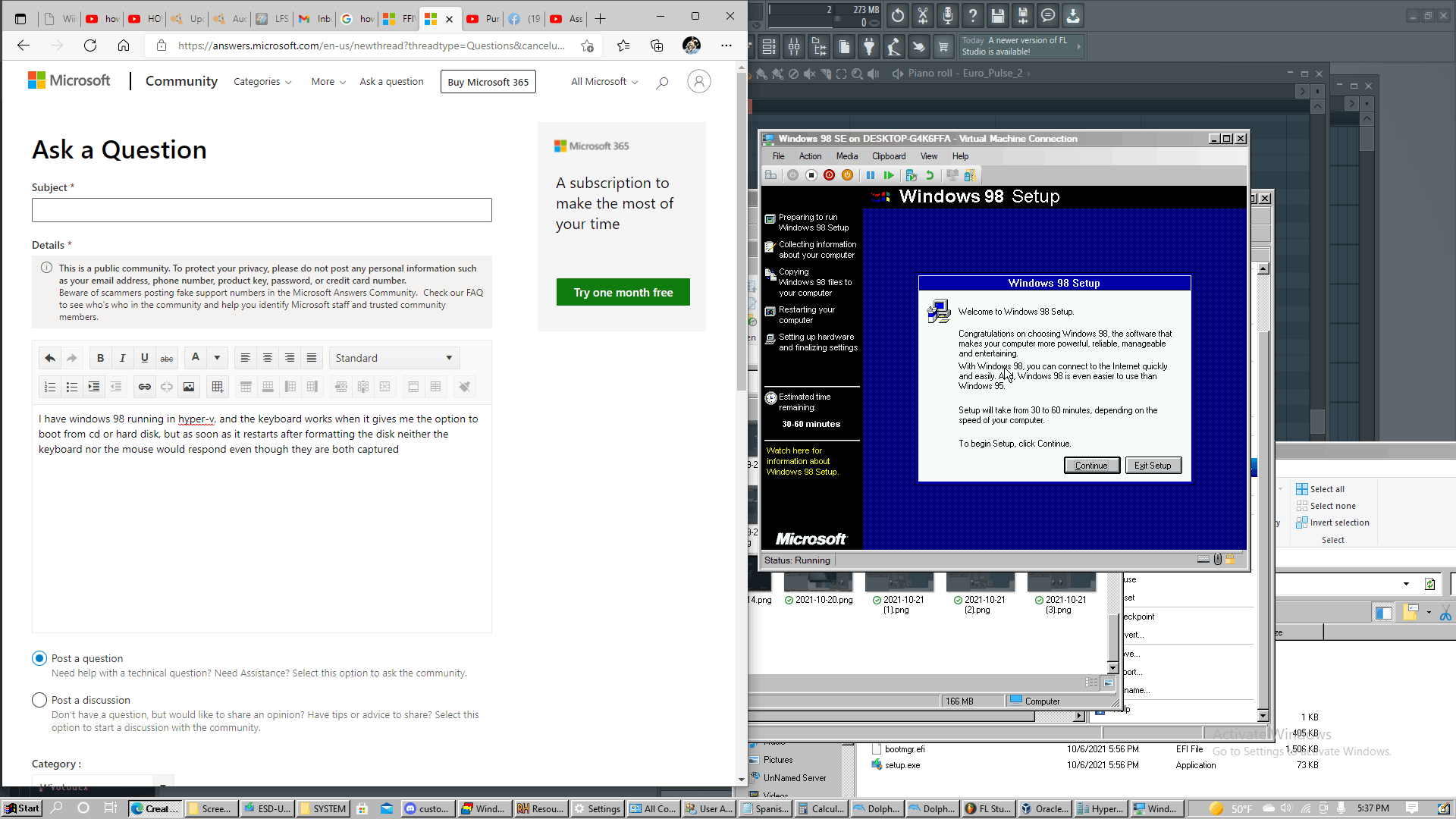1456x819 pixels.
Task: Click the FL Studio microphone recording icon
Action: click(948, 15)
